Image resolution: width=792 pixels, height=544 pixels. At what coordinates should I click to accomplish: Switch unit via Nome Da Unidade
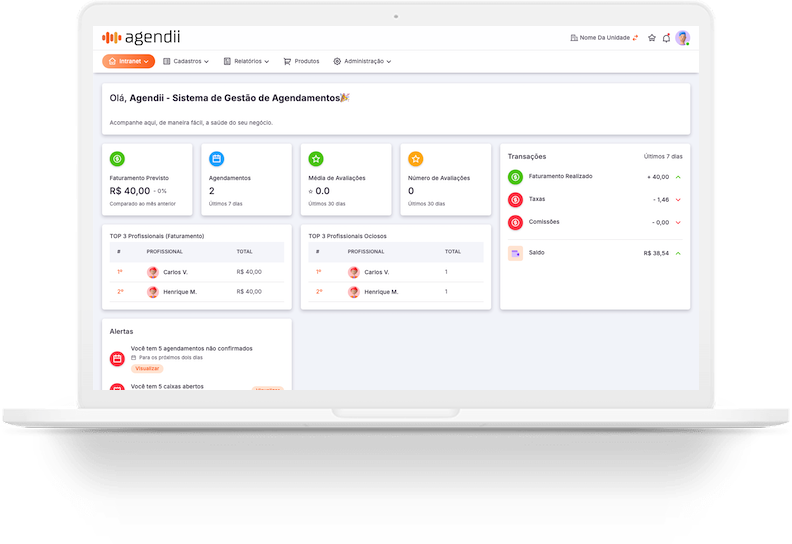pyautogui.click(x=604, y=38)
